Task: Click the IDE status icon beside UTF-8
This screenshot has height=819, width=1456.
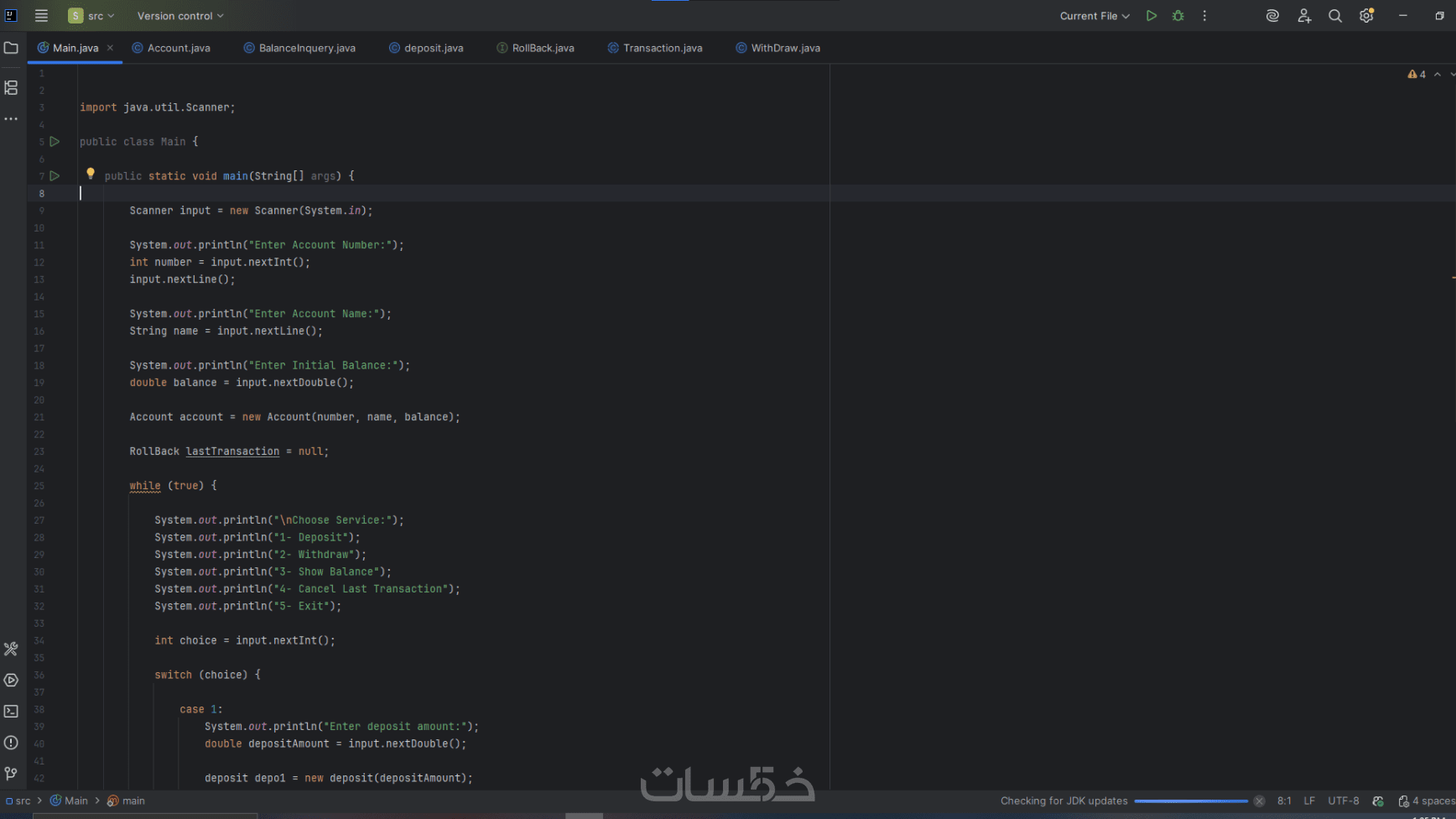Action: click(x=1378, y=801)
